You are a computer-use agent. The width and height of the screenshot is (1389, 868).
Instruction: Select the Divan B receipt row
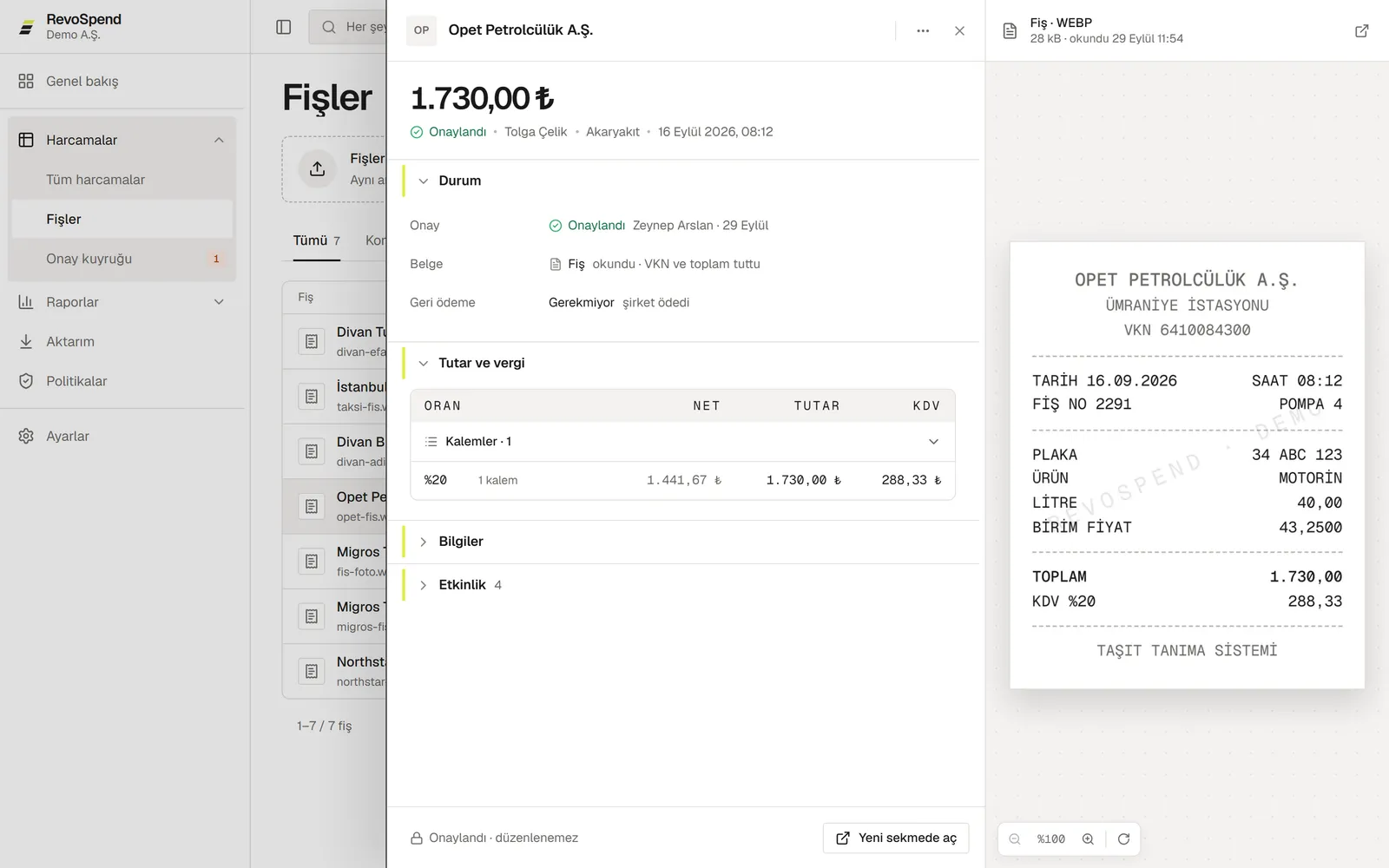tap(335, 451)
